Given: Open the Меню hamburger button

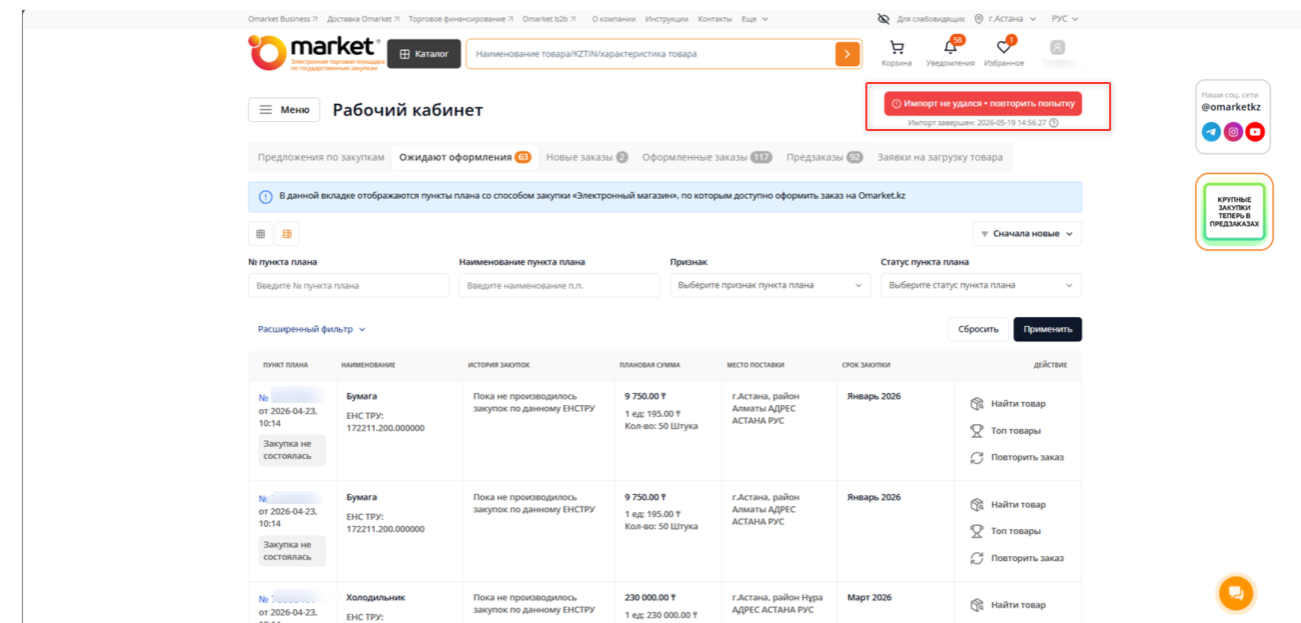Looking at the screenshot, I should click(x=284, y=110).
